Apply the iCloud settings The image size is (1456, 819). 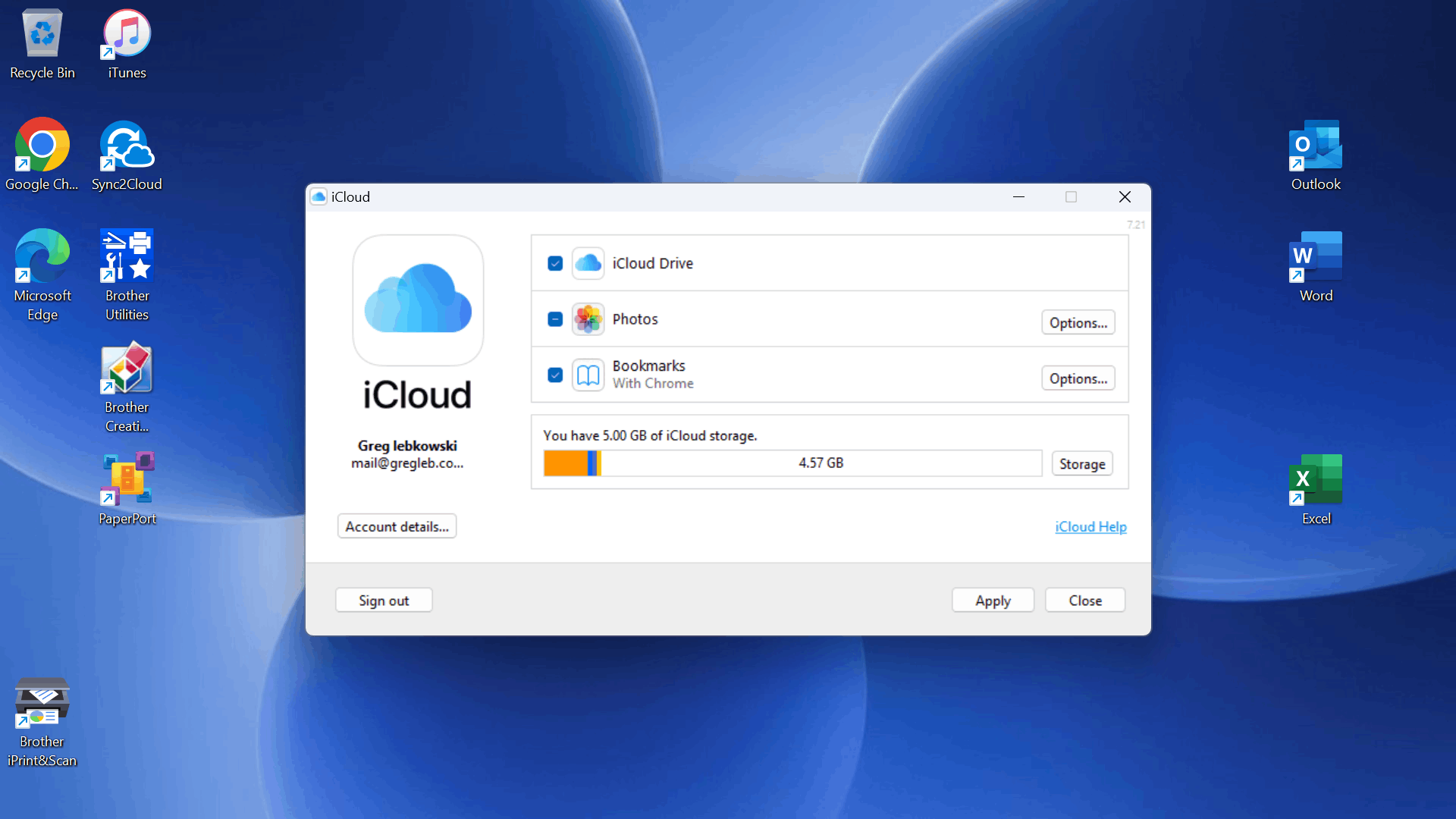(993, 601)
